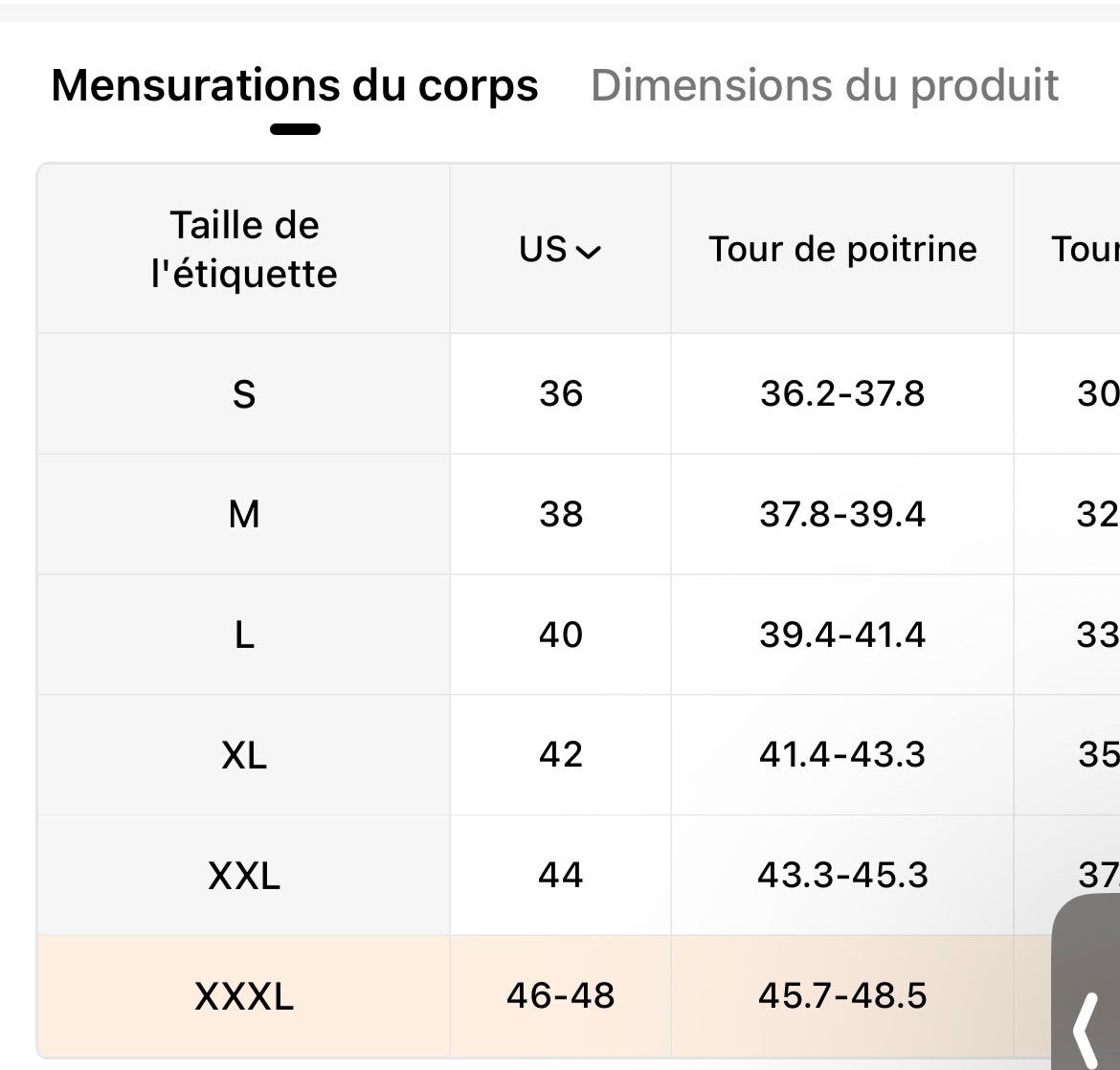This screenshot has width=1120, height=1070.
Task: Switch to Mensurations du corps tab
Action: coord(294,85)
